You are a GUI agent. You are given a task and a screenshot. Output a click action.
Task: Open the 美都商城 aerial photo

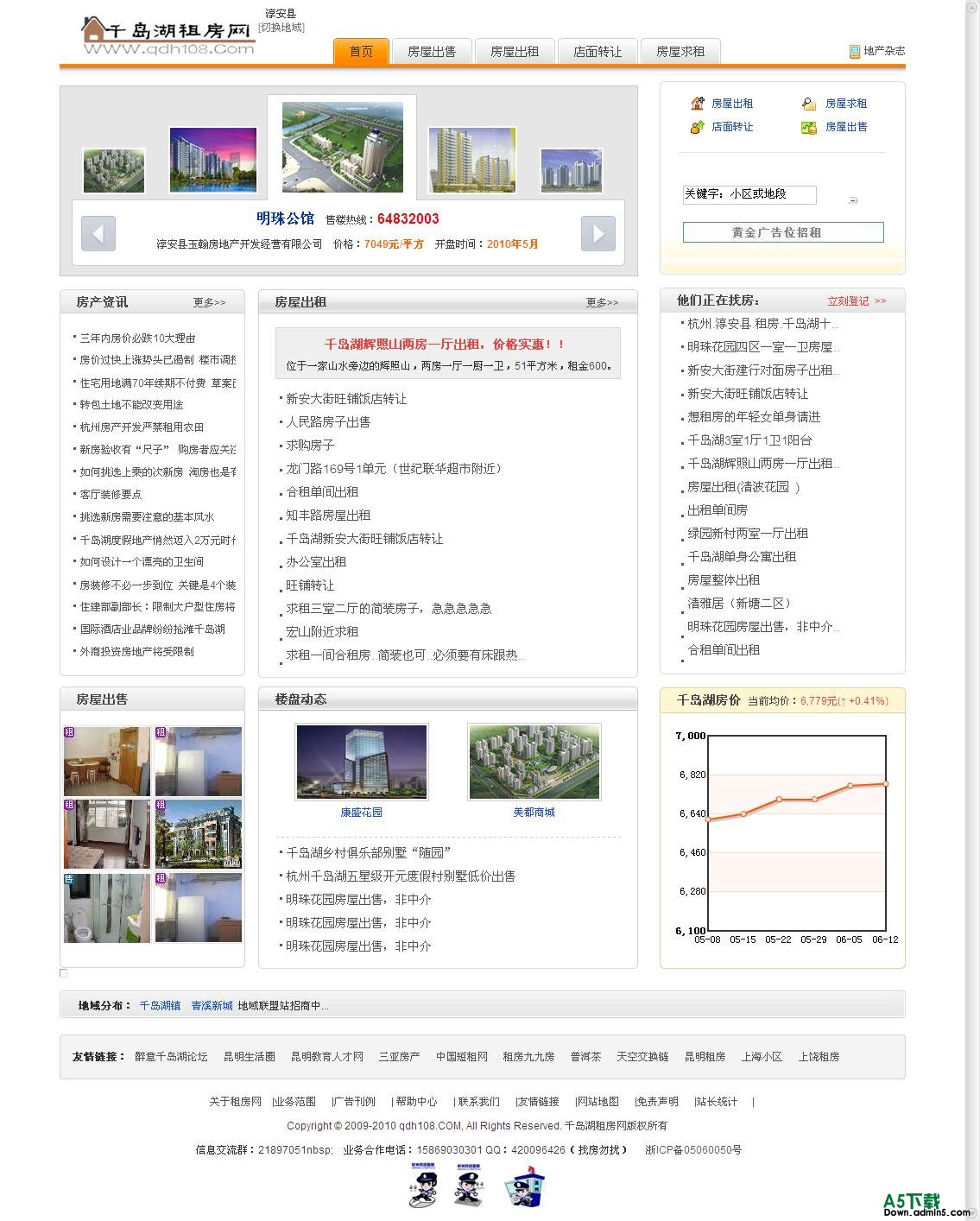534,762
